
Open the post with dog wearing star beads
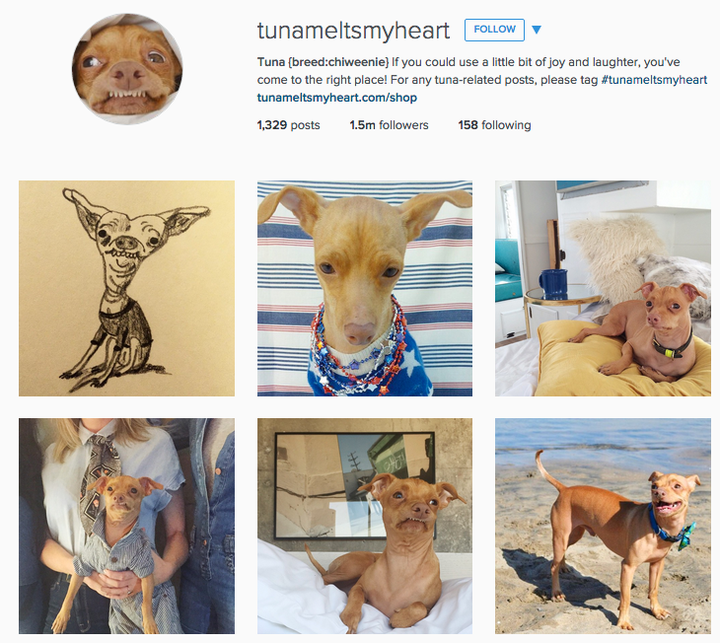point(365,288)
